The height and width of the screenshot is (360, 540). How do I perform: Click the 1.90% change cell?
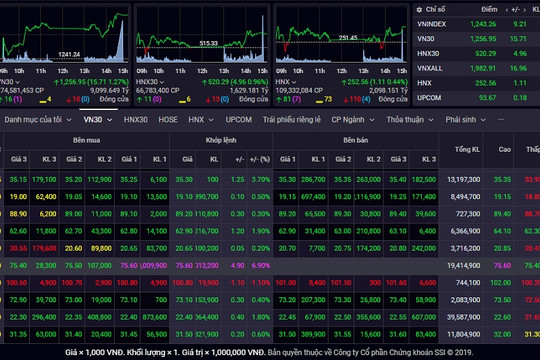[x=261, y=231]
